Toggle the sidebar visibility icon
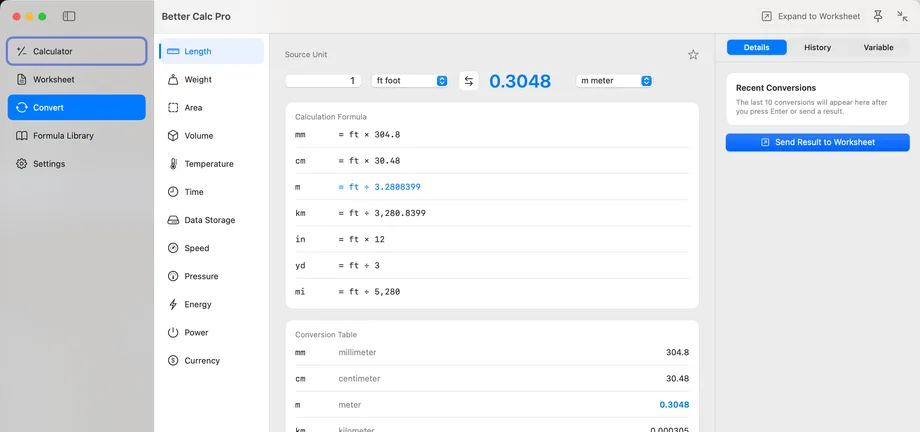Viewport: 920px width, 432px height. pos(69,16)
